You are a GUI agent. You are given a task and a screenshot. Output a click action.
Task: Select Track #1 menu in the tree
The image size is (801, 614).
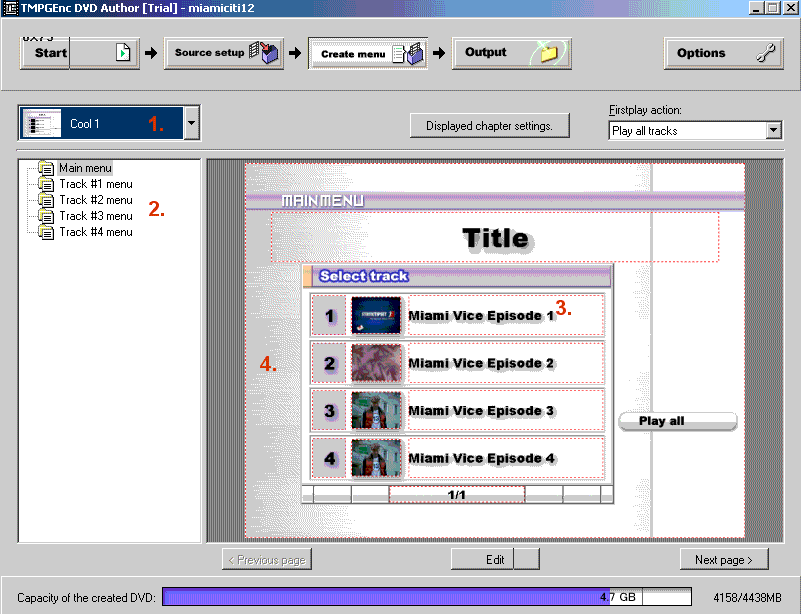click(x=96, y=184)
